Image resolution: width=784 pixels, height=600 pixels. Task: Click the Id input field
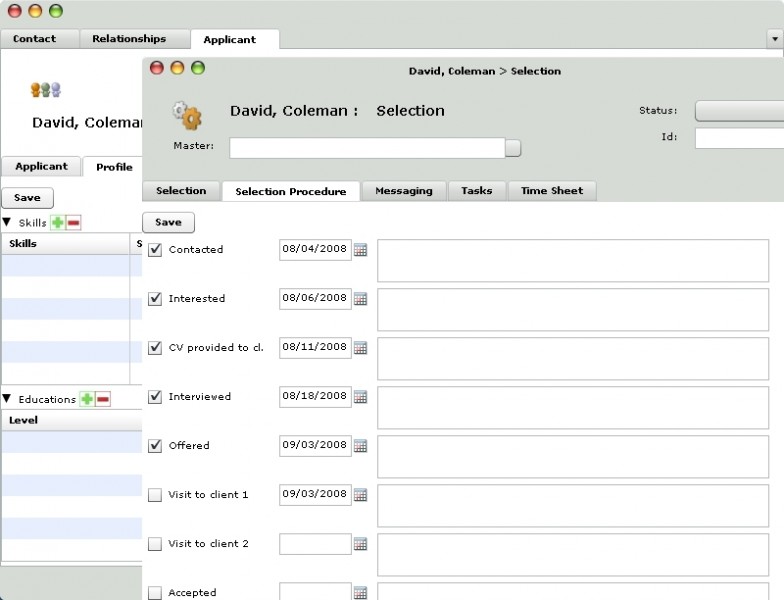tap(738, 138)
